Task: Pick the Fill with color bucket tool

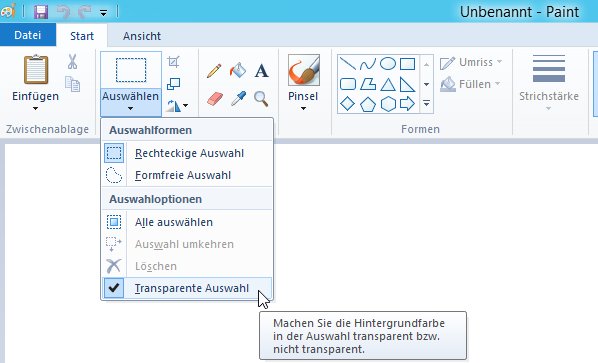Action: point(238,71)
